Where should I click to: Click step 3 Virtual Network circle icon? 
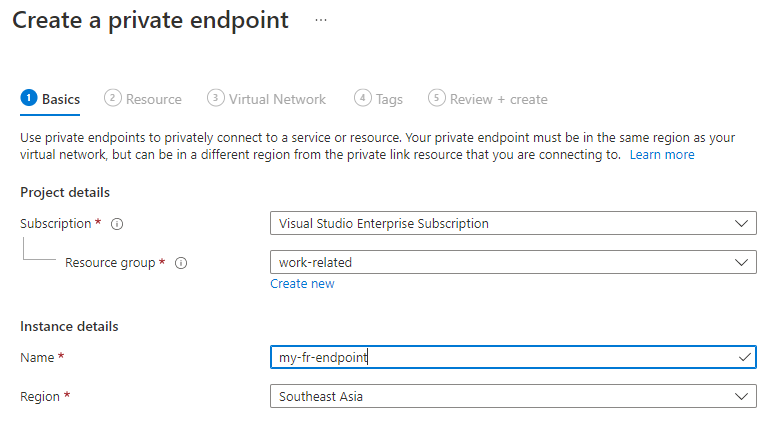coord(216,98)
